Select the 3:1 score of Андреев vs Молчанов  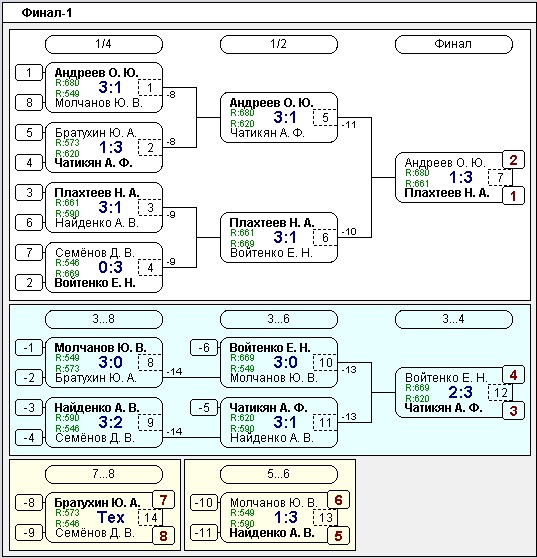110,87
